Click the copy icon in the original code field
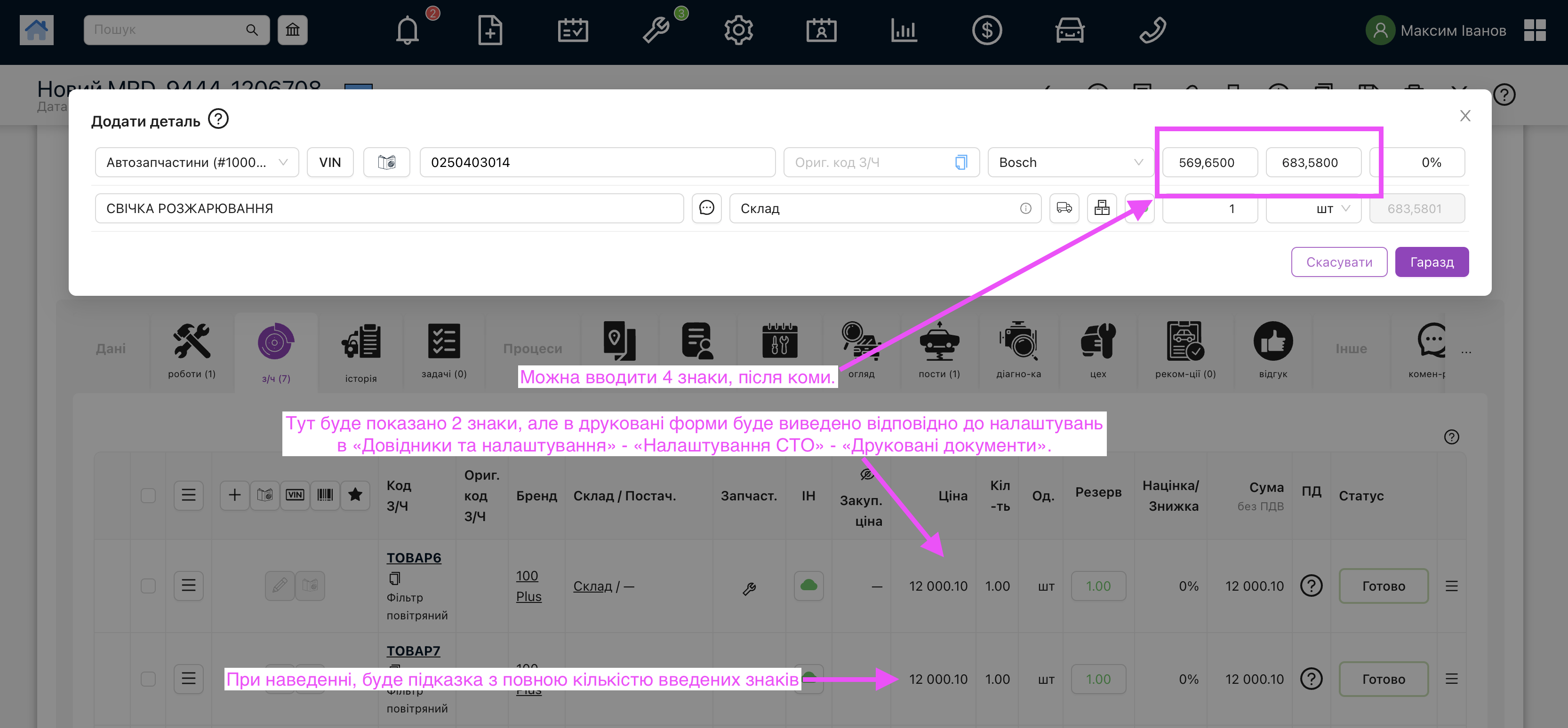Screen dimensions: 1568x728 960,162
